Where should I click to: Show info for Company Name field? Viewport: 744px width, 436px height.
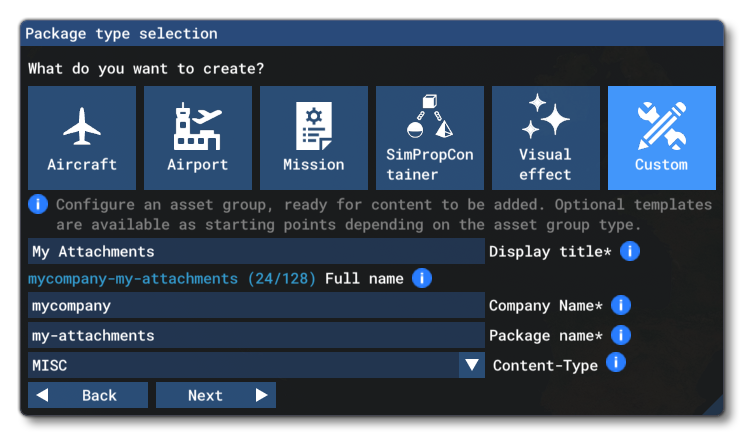coord(621,305)
